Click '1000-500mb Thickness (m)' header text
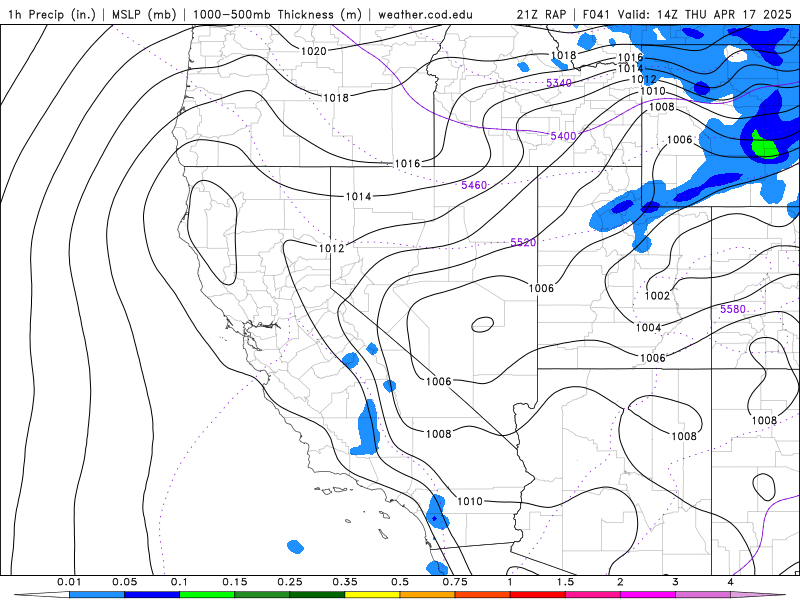The height and width of the screenshot is (600, 800). [x=277, y=14]
